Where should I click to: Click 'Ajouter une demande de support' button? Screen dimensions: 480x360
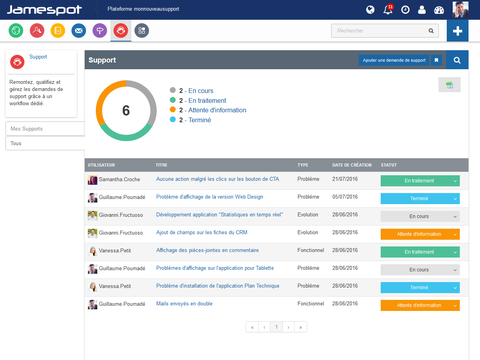394,60
